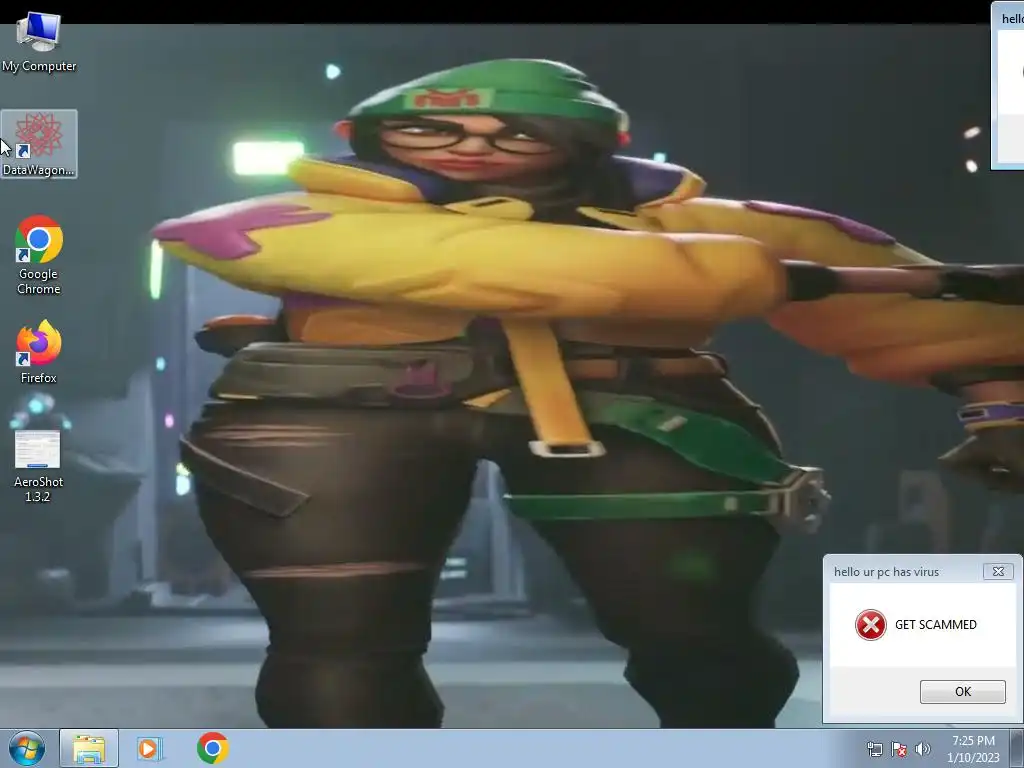
Task: Open the Action Center flag tray icon
Action: [x=899, y=749]
